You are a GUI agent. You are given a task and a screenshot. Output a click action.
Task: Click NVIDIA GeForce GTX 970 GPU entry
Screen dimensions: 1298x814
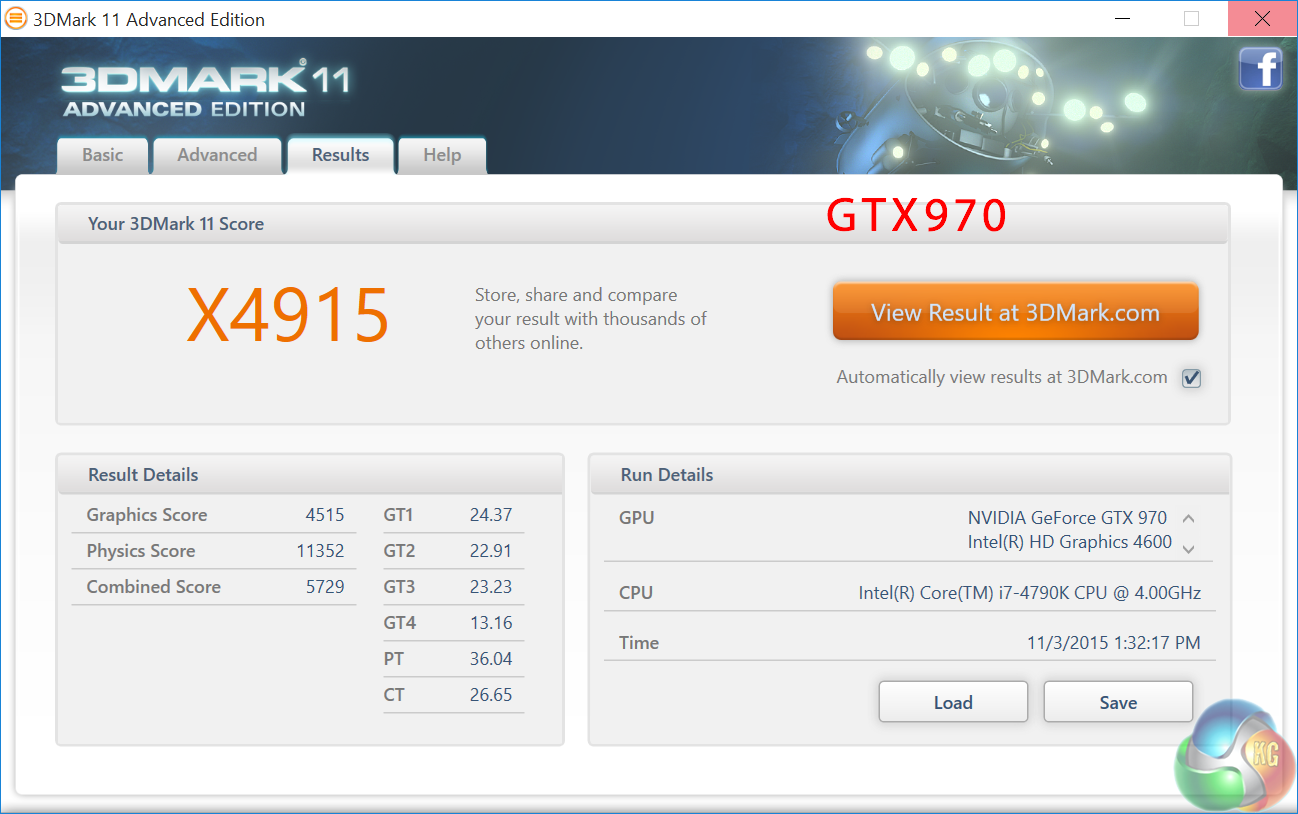pos(1067,518)
